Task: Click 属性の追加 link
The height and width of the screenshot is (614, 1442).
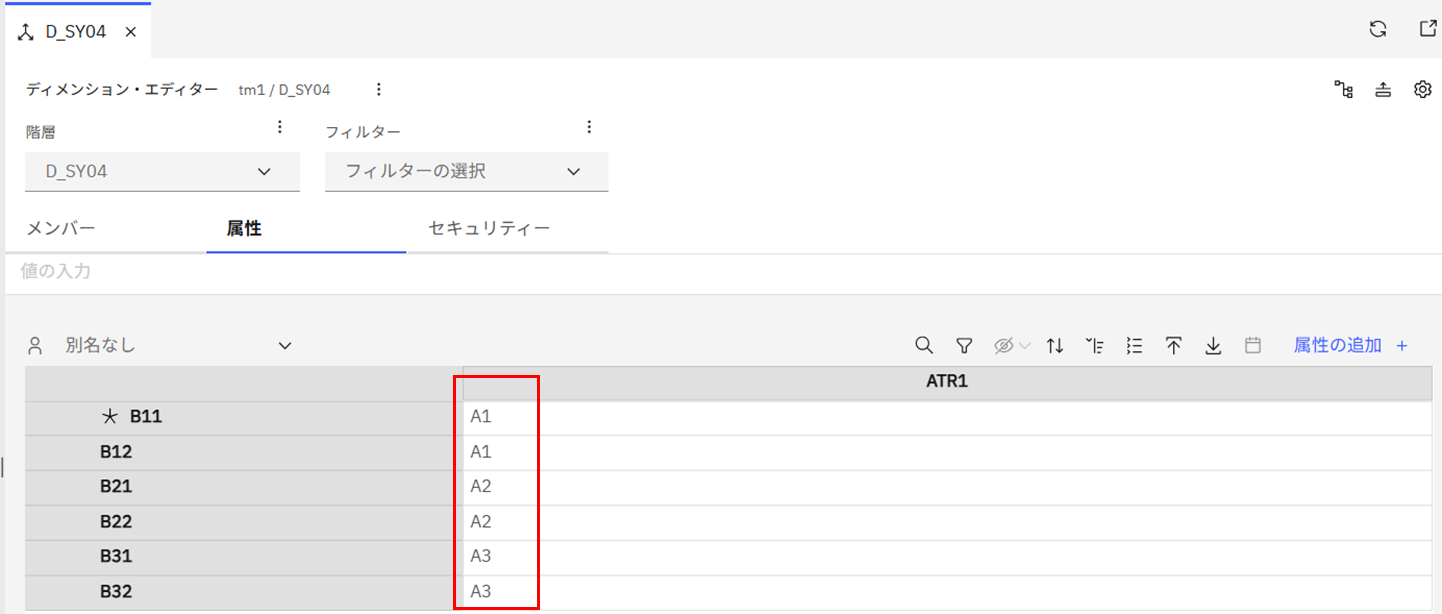Action: [1338, 345]
